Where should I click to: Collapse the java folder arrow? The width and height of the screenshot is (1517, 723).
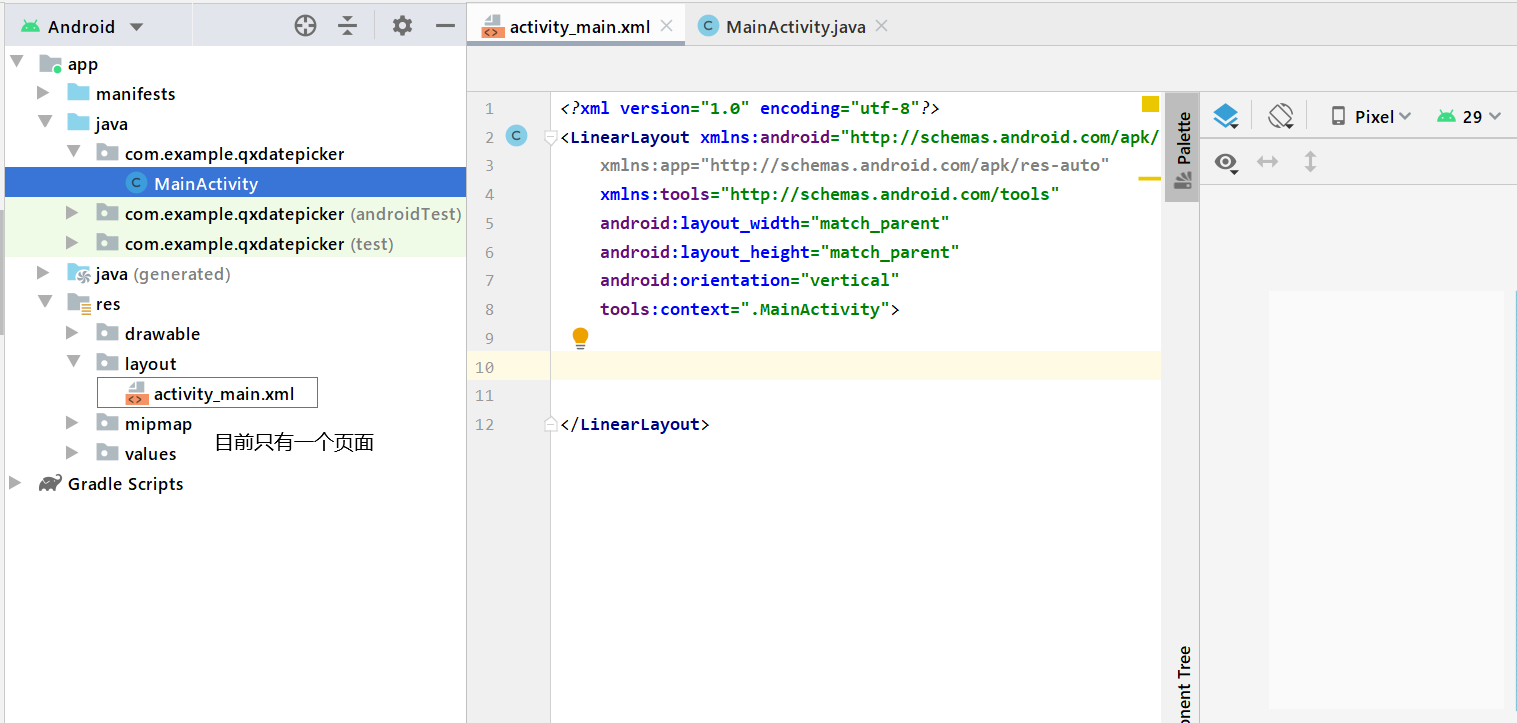pyautogui.click(x=44, y=123)
